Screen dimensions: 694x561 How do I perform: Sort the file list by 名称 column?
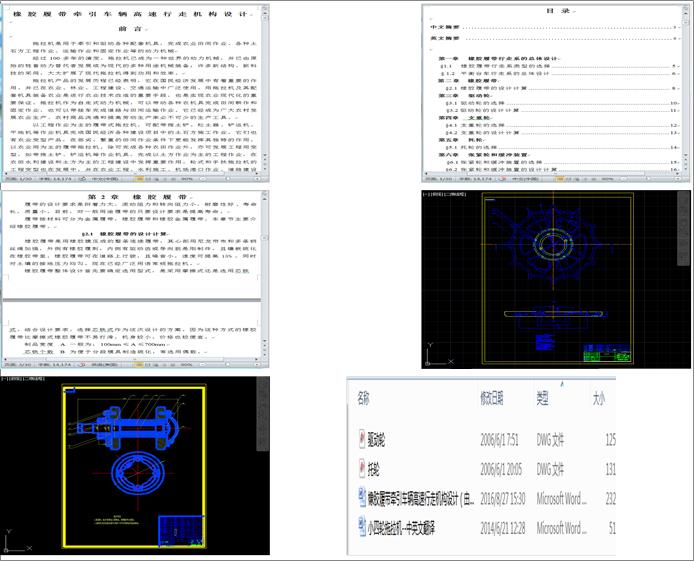[363, 399]
